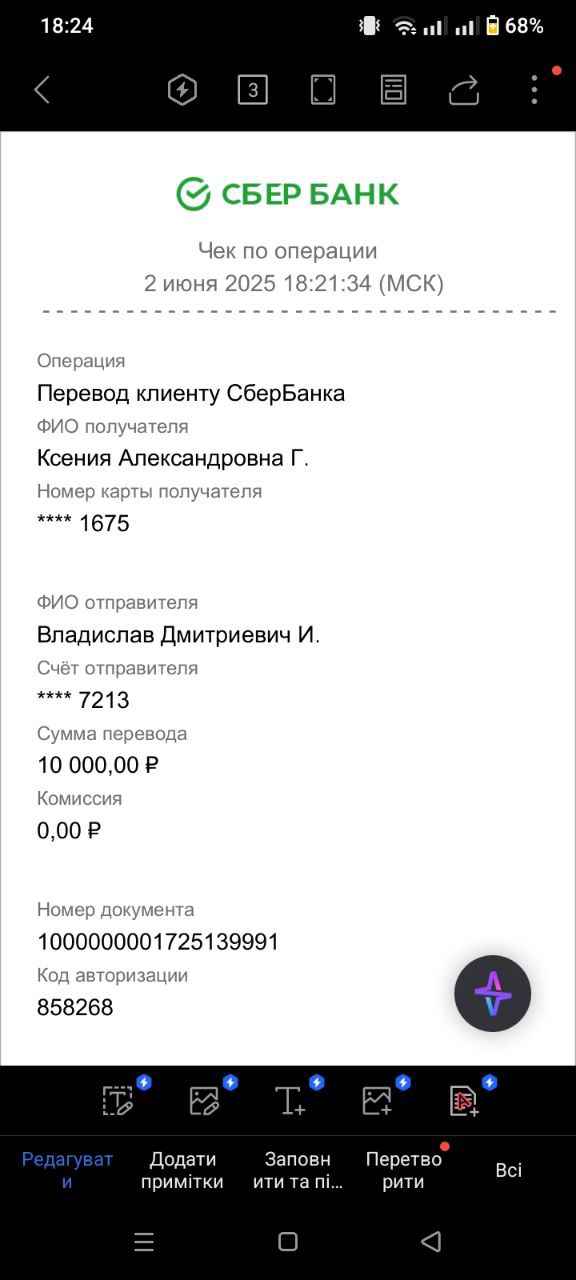Image resolution: width=576 pixels, height=1280 pixels.
Task: Switch to the Додати примітки tab
Action: (x=183, y=1170)
